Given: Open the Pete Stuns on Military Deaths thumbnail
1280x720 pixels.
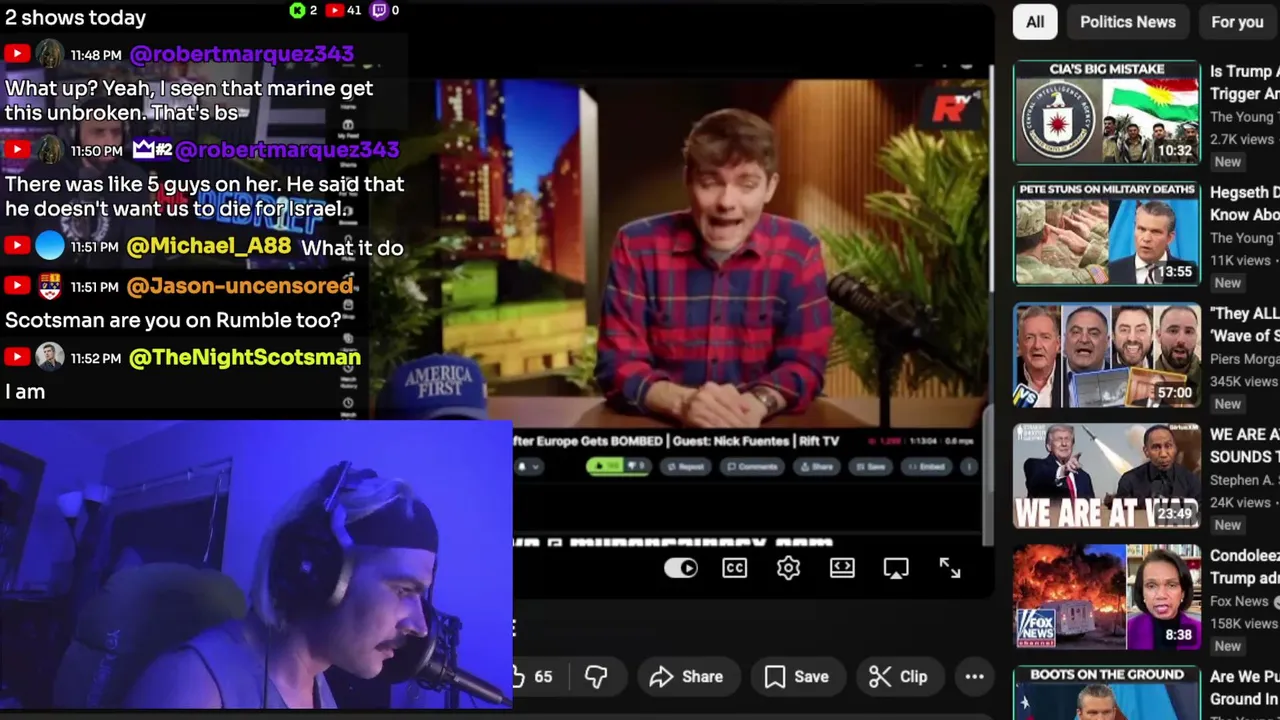Looking at the screenshot, I should 1107,234.
